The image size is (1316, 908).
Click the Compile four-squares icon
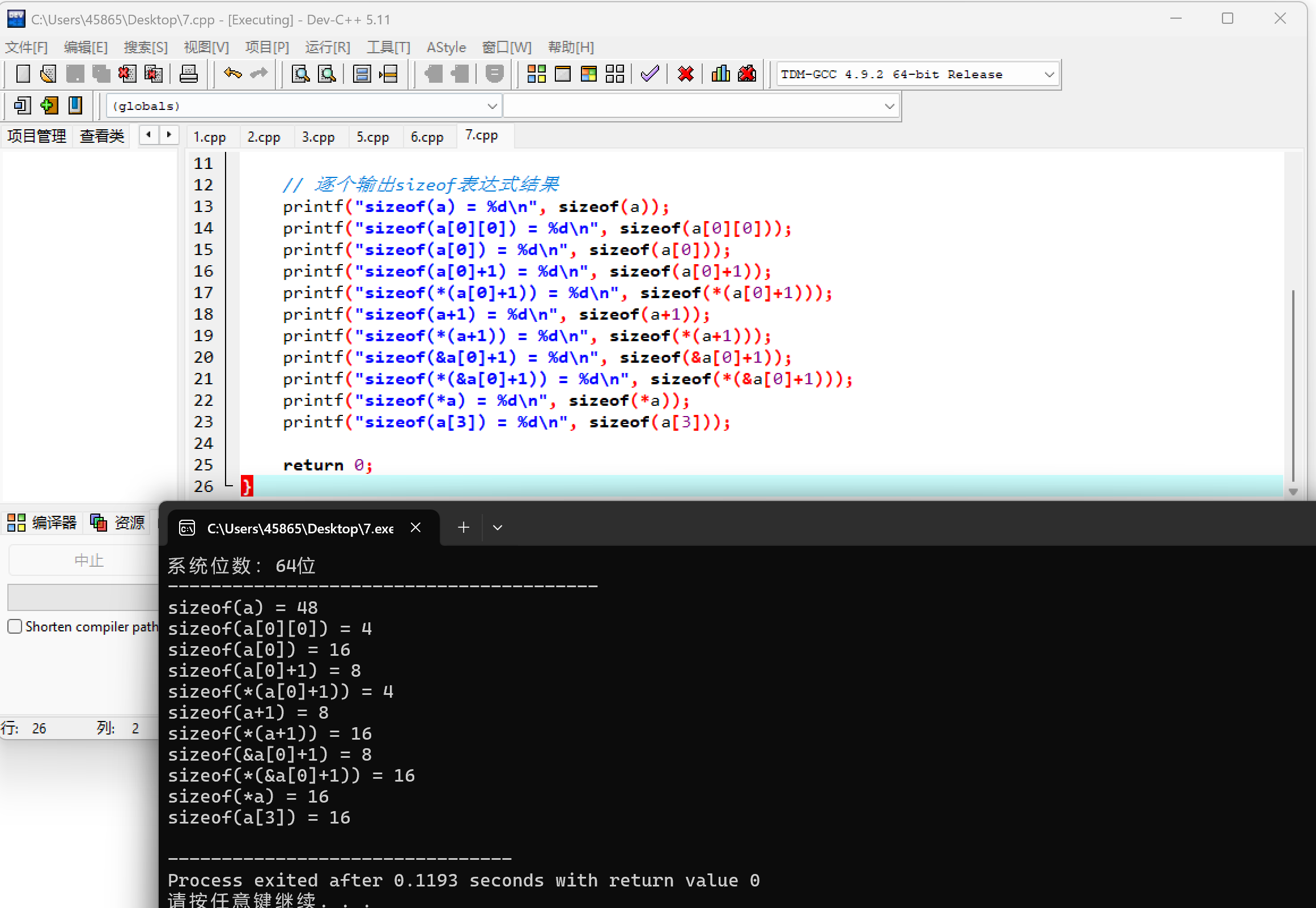coord(536,74)
